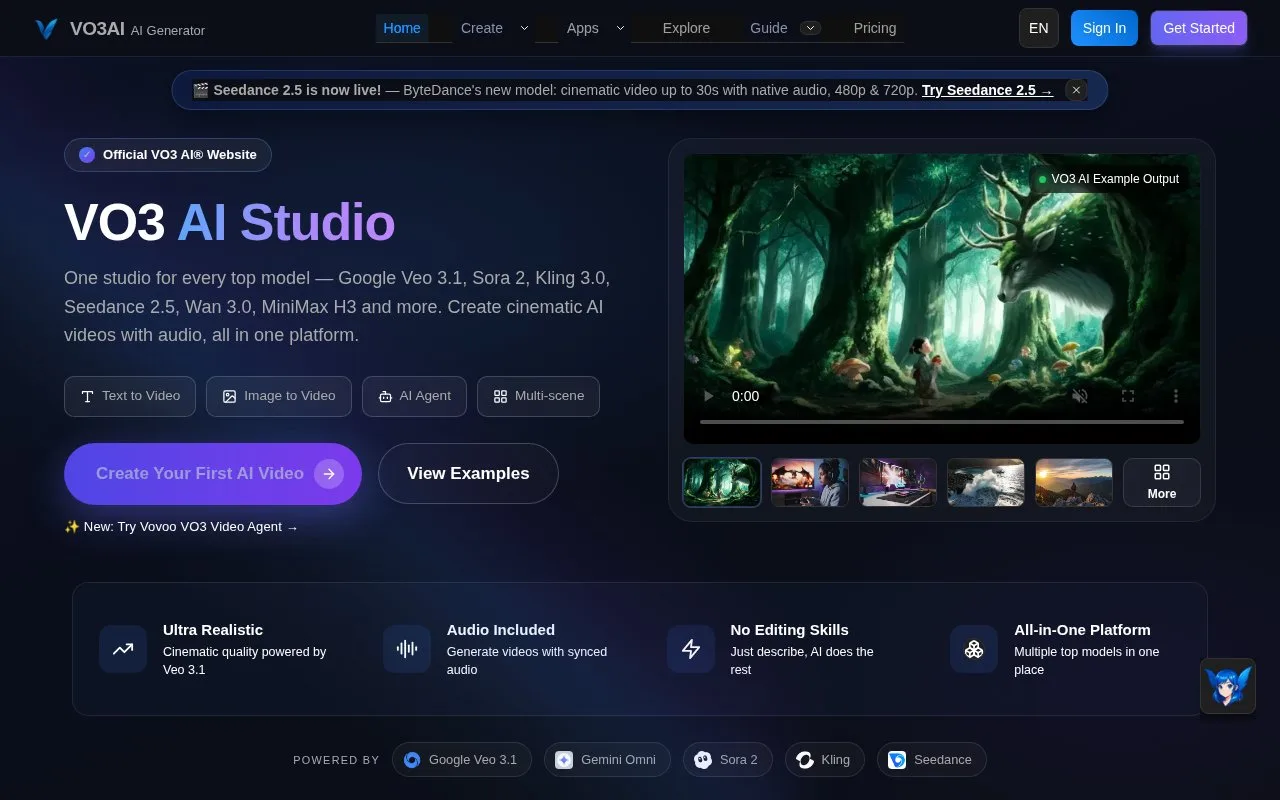Select the Sora 2 model badge
The image size is (1280, 800).
pyautogui.click(x=728, y=760)
